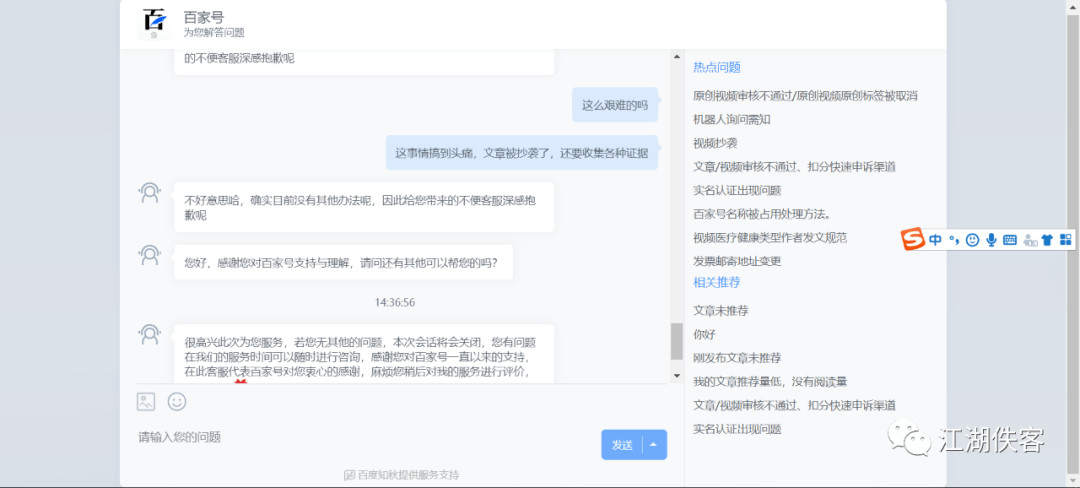The image size is (1080, 488).
Task: Click the 14:36:56 timestamp
Action: [x=395, y=302]
